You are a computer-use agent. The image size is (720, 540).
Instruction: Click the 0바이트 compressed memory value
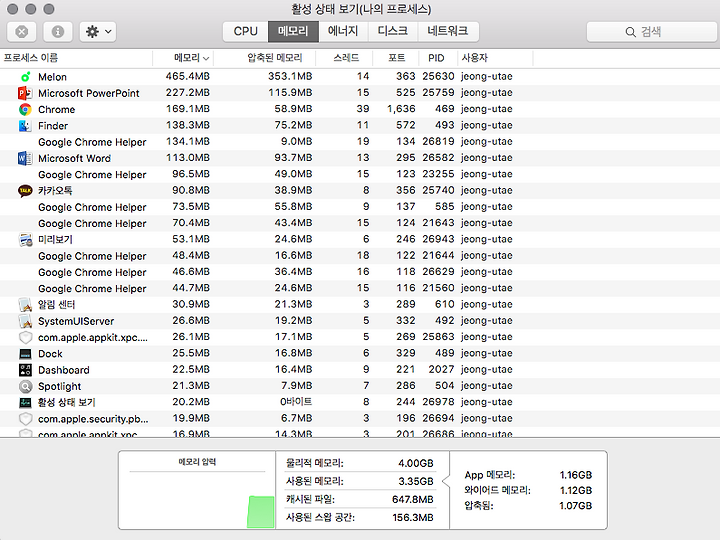pos(296,402)
